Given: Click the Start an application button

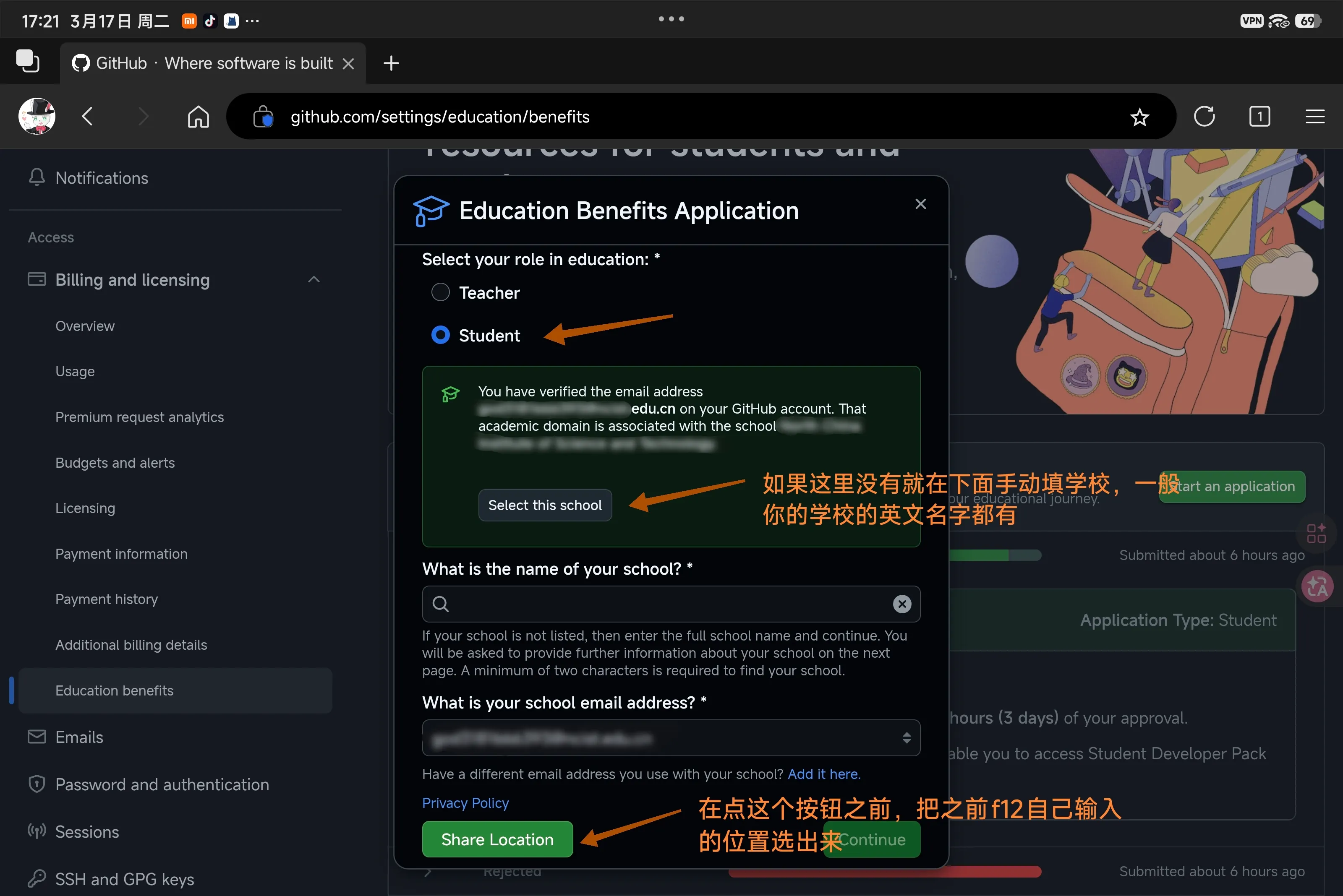Looking at the screenshot, I should [x=1232, y=487].
